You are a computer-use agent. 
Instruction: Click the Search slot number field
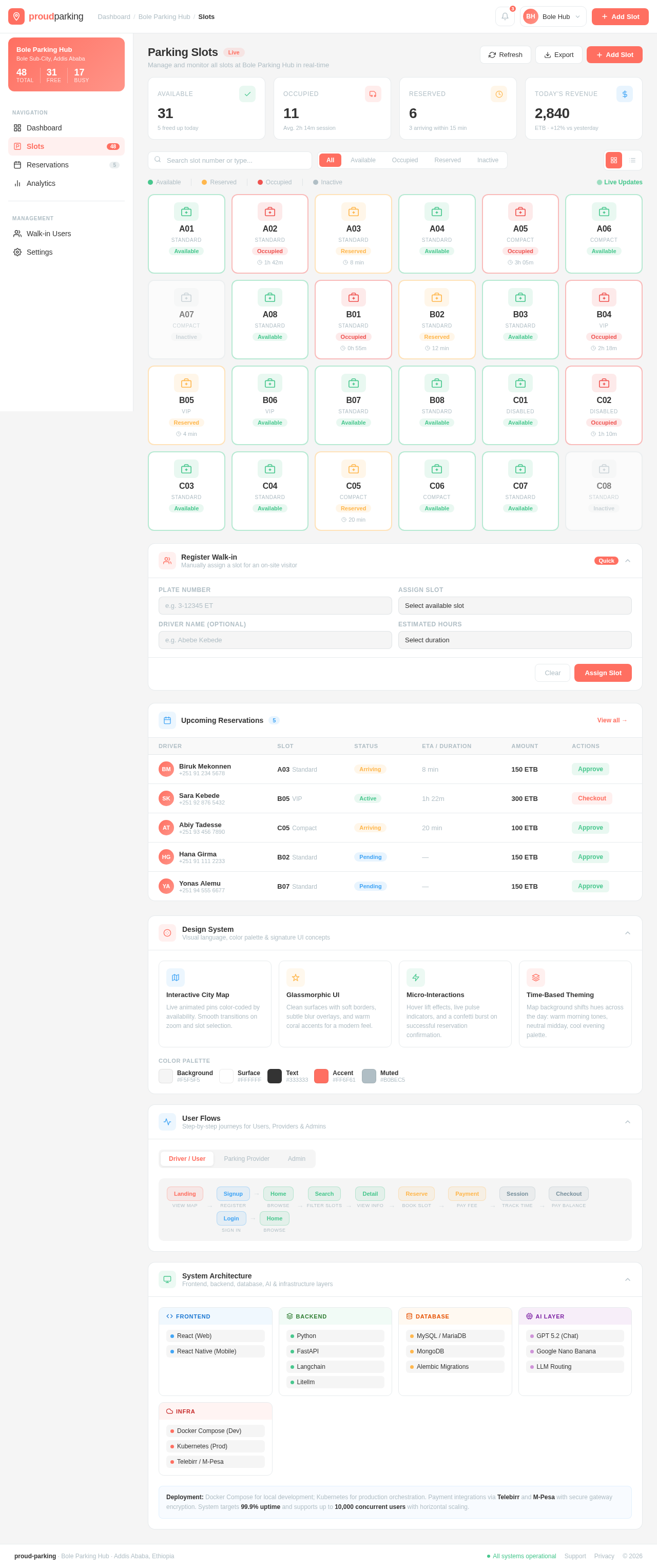pyautogui.click(x=230, y=160)
